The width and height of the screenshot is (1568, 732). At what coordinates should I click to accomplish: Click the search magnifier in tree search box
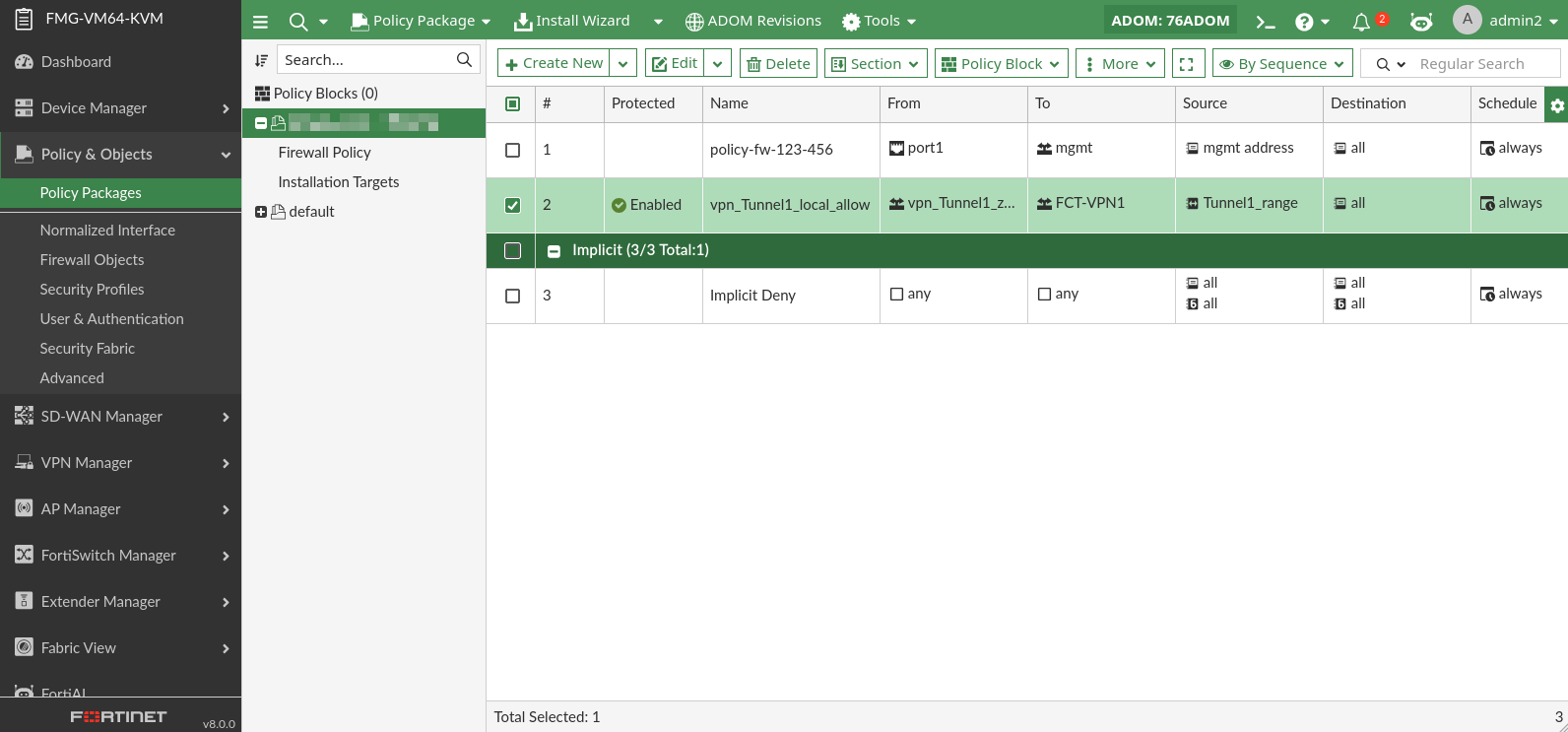pyautogui.click(x=464, y=60)
